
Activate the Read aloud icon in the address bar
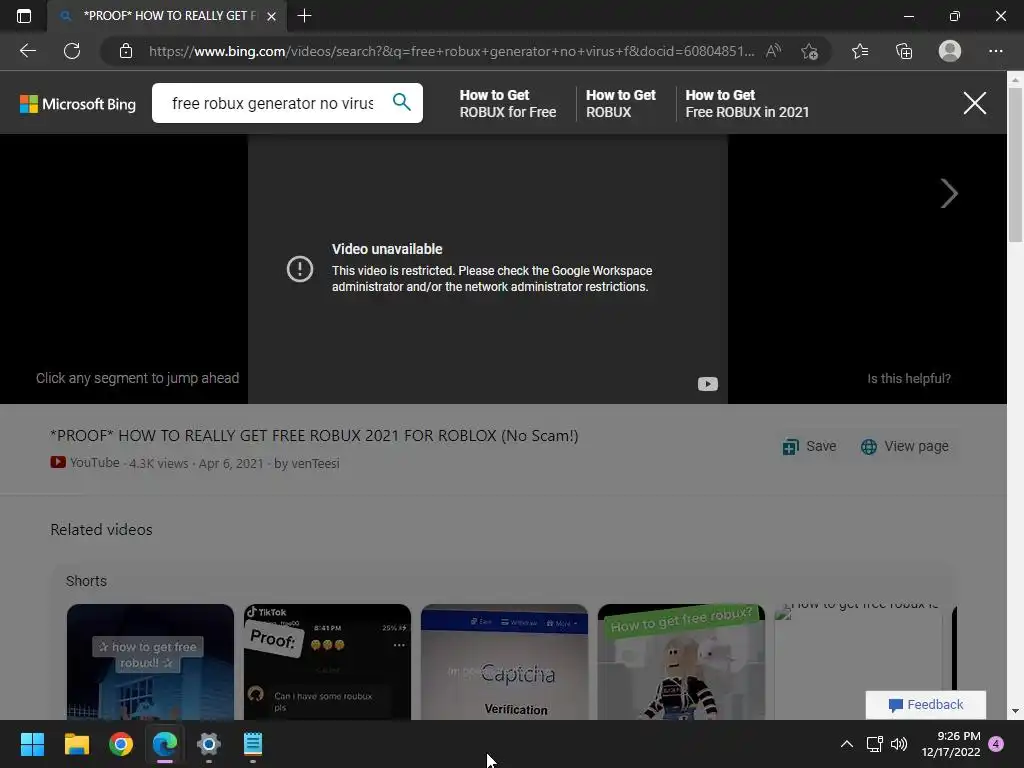[773, 51]
